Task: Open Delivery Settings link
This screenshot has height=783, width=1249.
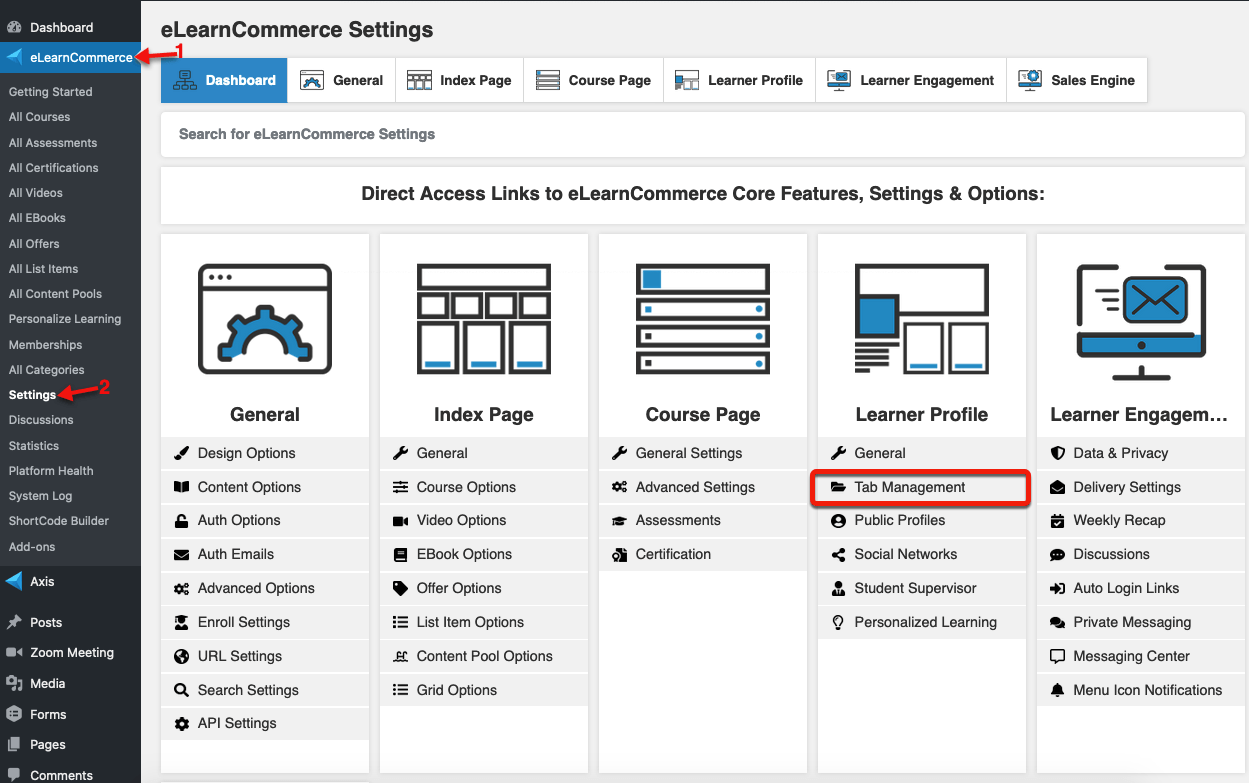Action: (x=1141, y=487)
